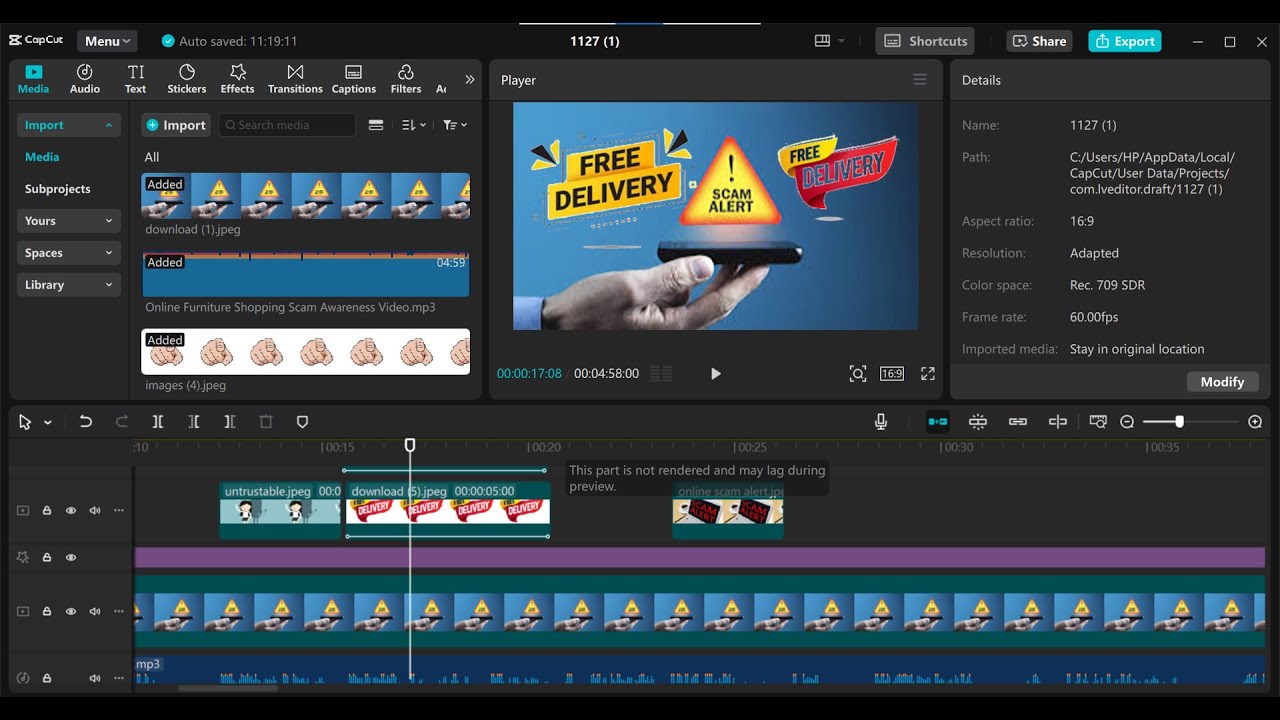Lock the overlay image track
The image size is (1280, 720).
tap(47, 511)
